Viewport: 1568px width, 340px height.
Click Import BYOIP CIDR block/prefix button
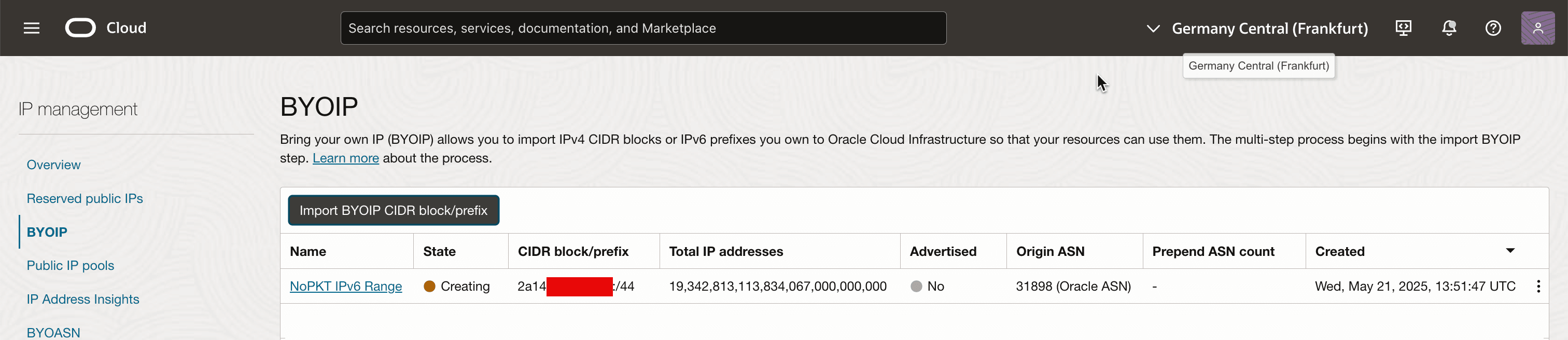tap(393, 210)
